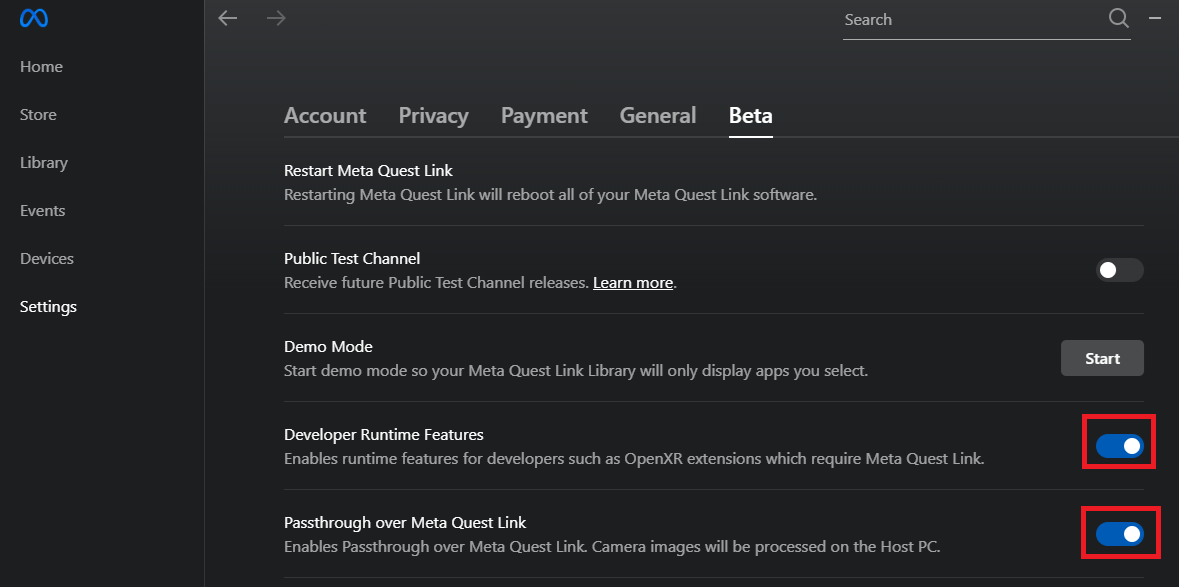Screen dimensions: 1179x587
Task: Disable the Developer Runtime Features toggle
Action: [x=1119, y=446]
